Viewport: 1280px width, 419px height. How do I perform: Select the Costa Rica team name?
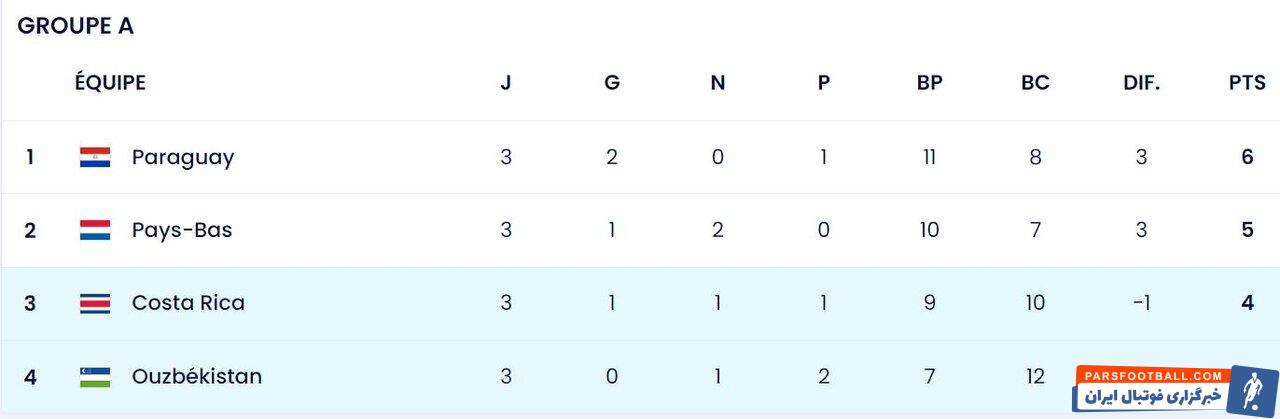pos(188,303)
